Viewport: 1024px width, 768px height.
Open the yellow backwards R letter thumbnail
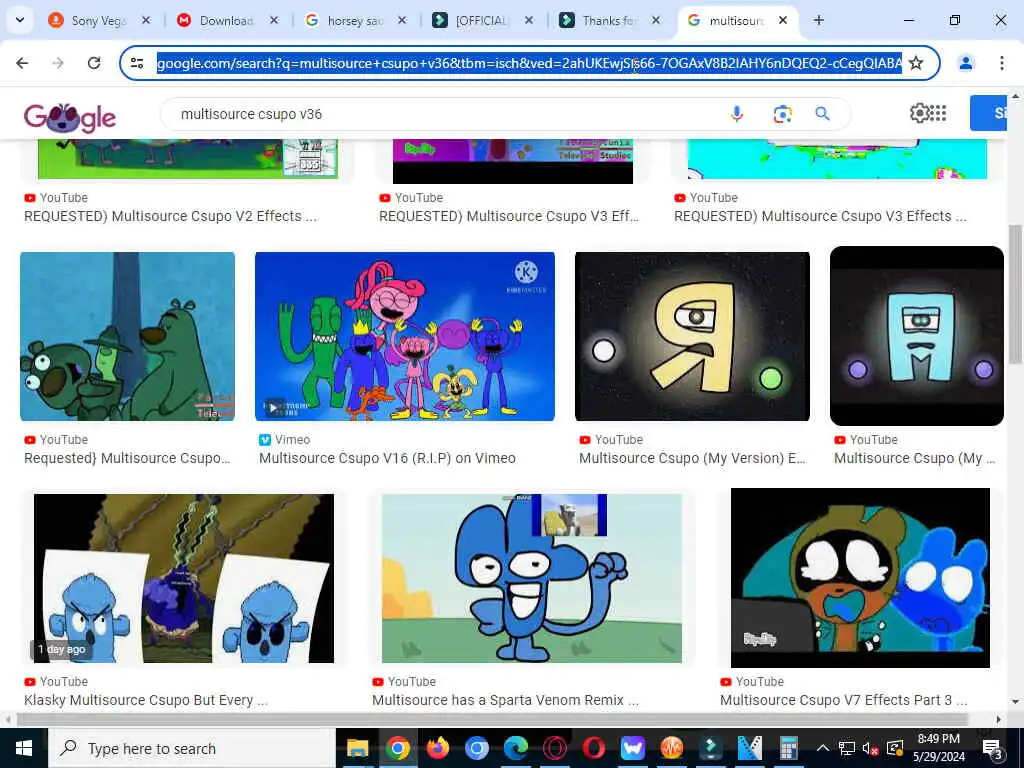[692, 336]
